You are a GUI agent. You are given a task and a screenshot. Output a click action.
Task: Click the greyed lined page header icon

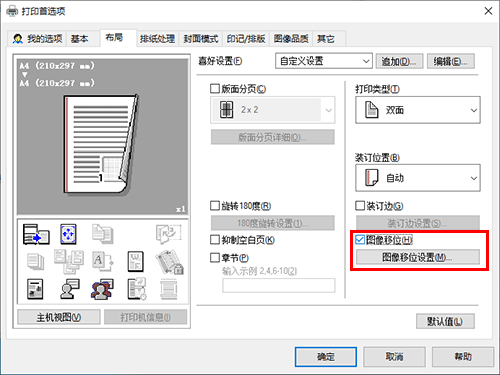(168, 289)
